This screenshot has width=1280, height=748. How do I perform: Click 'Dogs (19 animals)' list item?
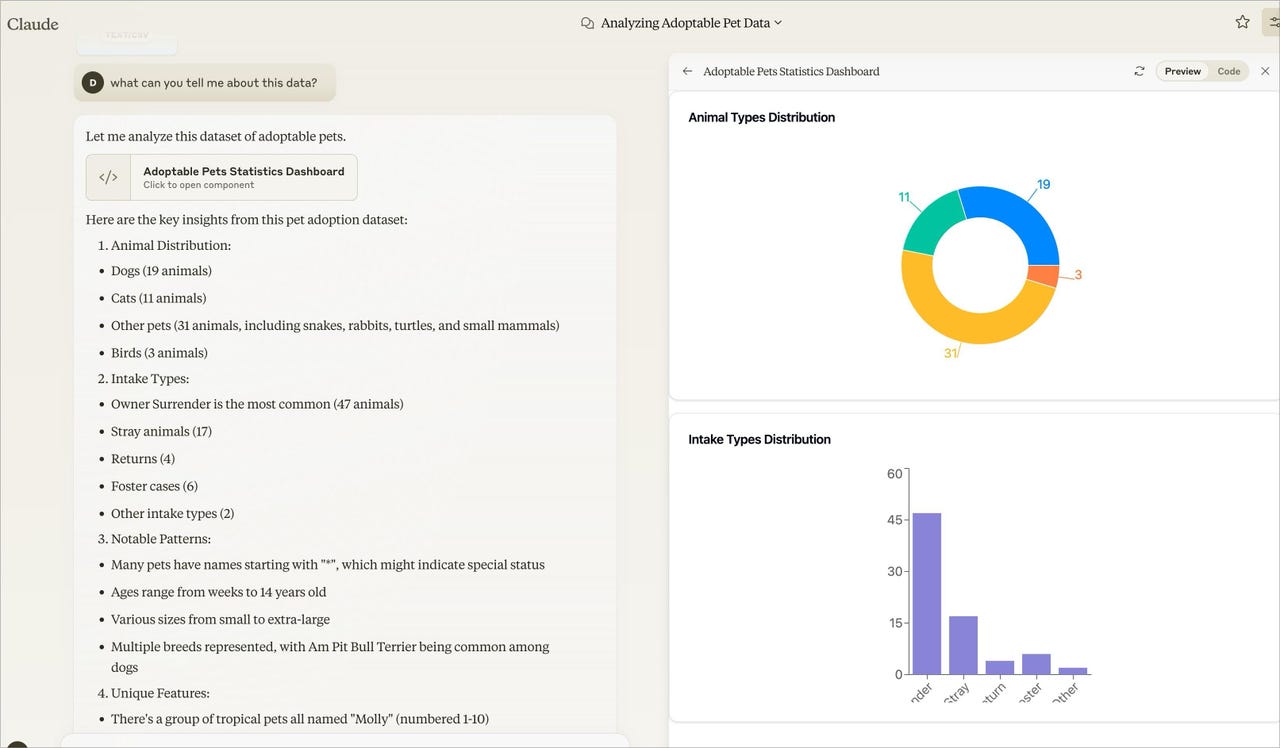(x=161, y=271)
